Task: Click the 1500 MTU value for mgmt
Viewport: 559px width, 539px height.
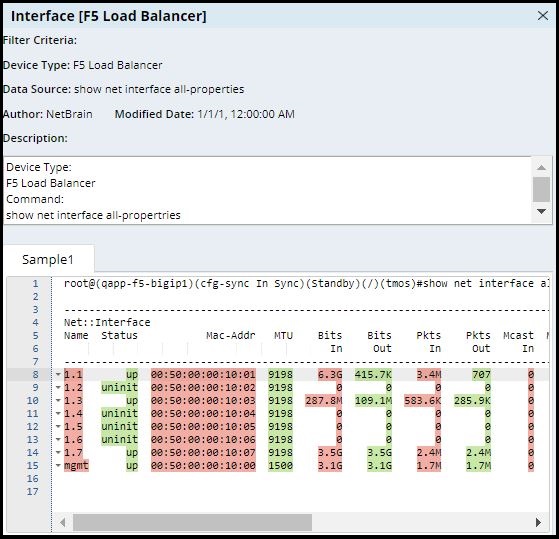Action: [x=281, y=466]
